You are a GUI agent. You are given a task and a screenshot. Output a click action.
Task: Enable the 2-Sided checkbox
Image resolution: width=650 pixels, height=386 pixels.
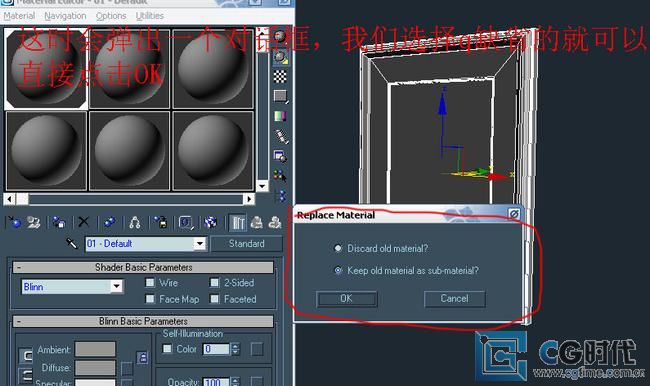click(x=214, y=282)
